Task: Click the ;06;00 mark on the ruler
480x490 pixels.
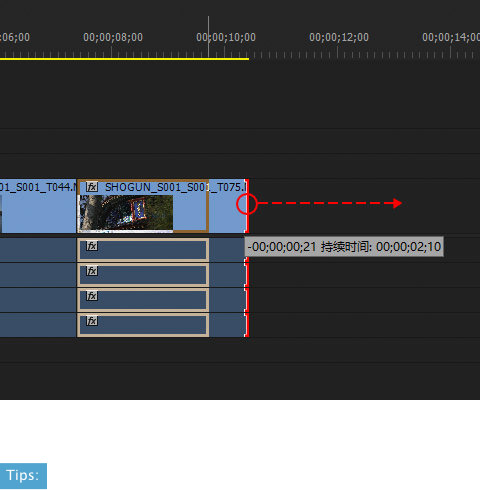Action: tap(15, 37)
